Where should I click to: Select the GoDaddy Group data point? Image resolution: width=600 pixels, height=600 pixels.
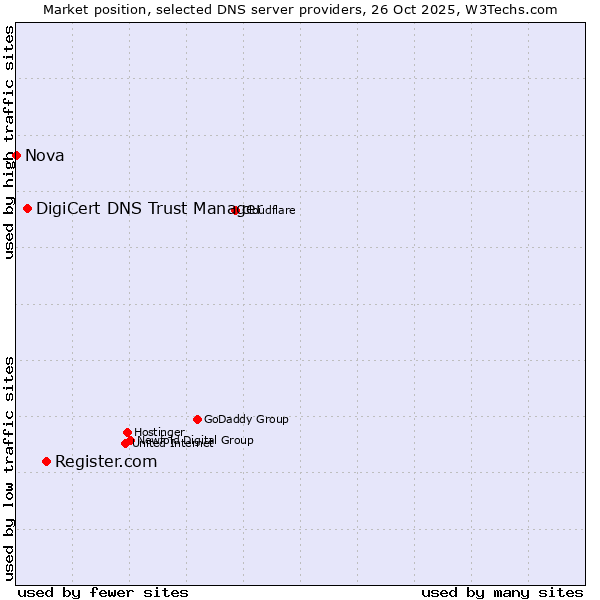197,419
